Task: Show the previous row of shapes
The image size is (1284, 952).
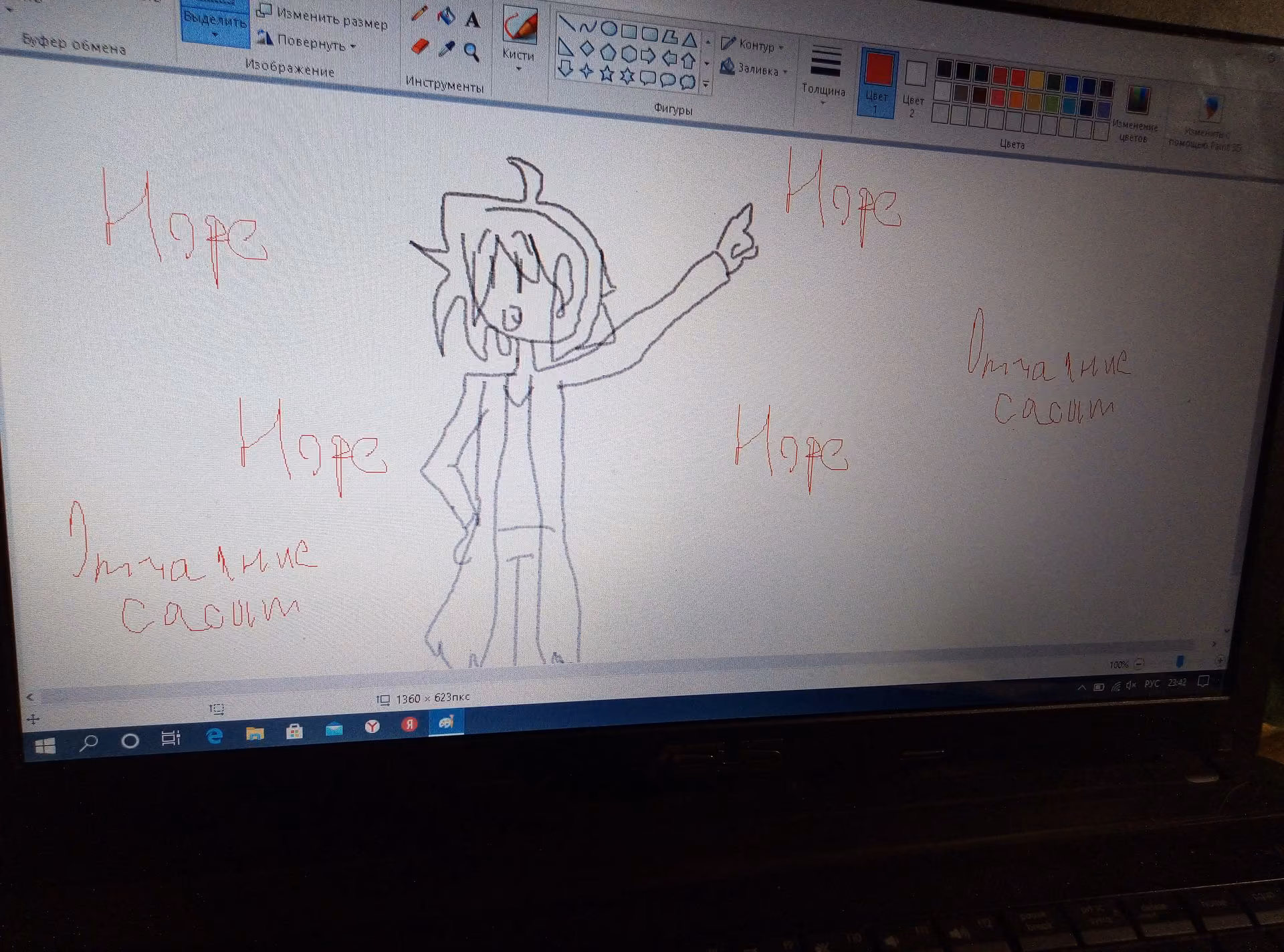Action: tap(708, 43)
